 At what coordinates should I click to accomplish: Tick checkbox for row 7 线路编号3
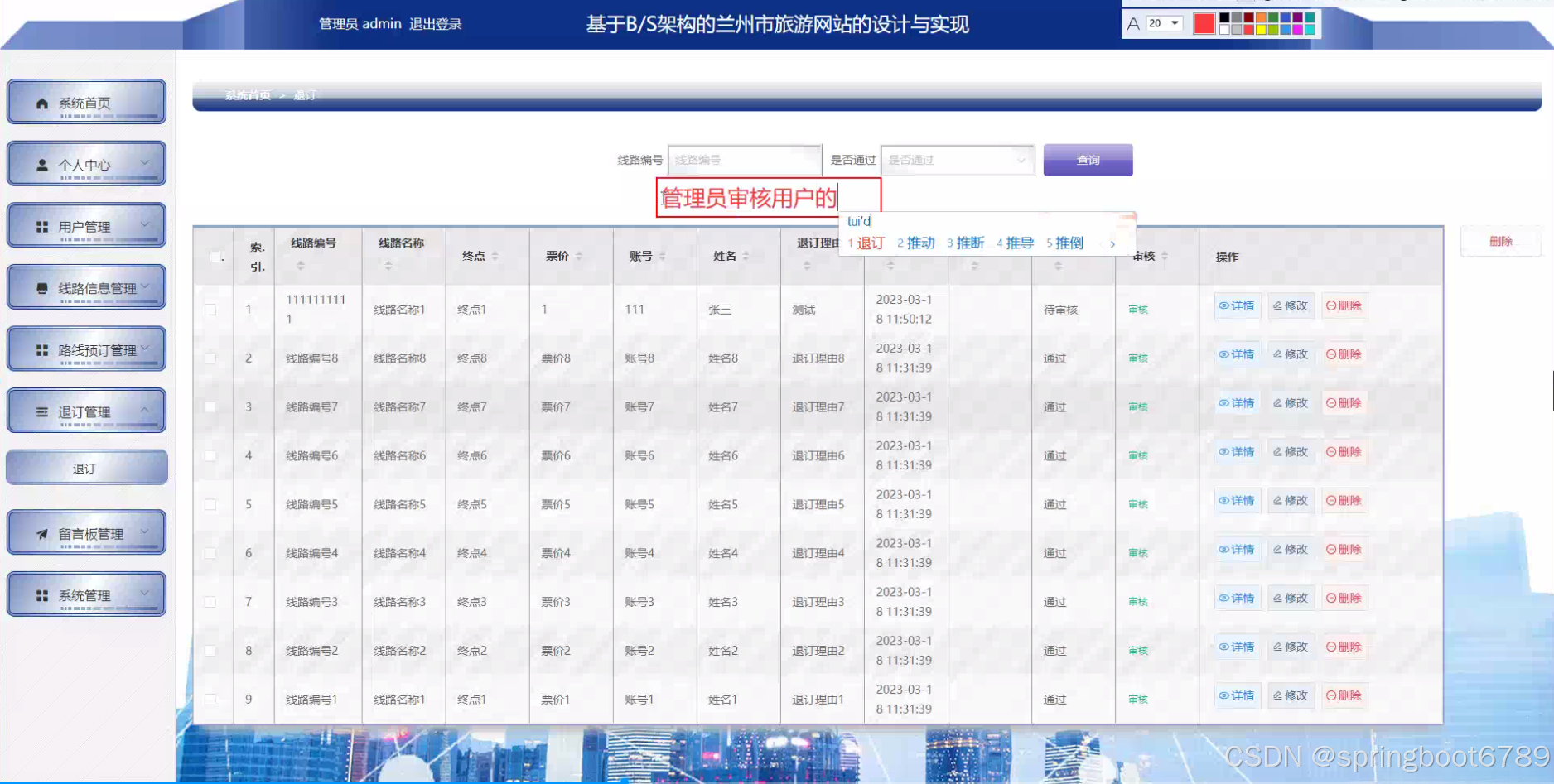(210, 602)
